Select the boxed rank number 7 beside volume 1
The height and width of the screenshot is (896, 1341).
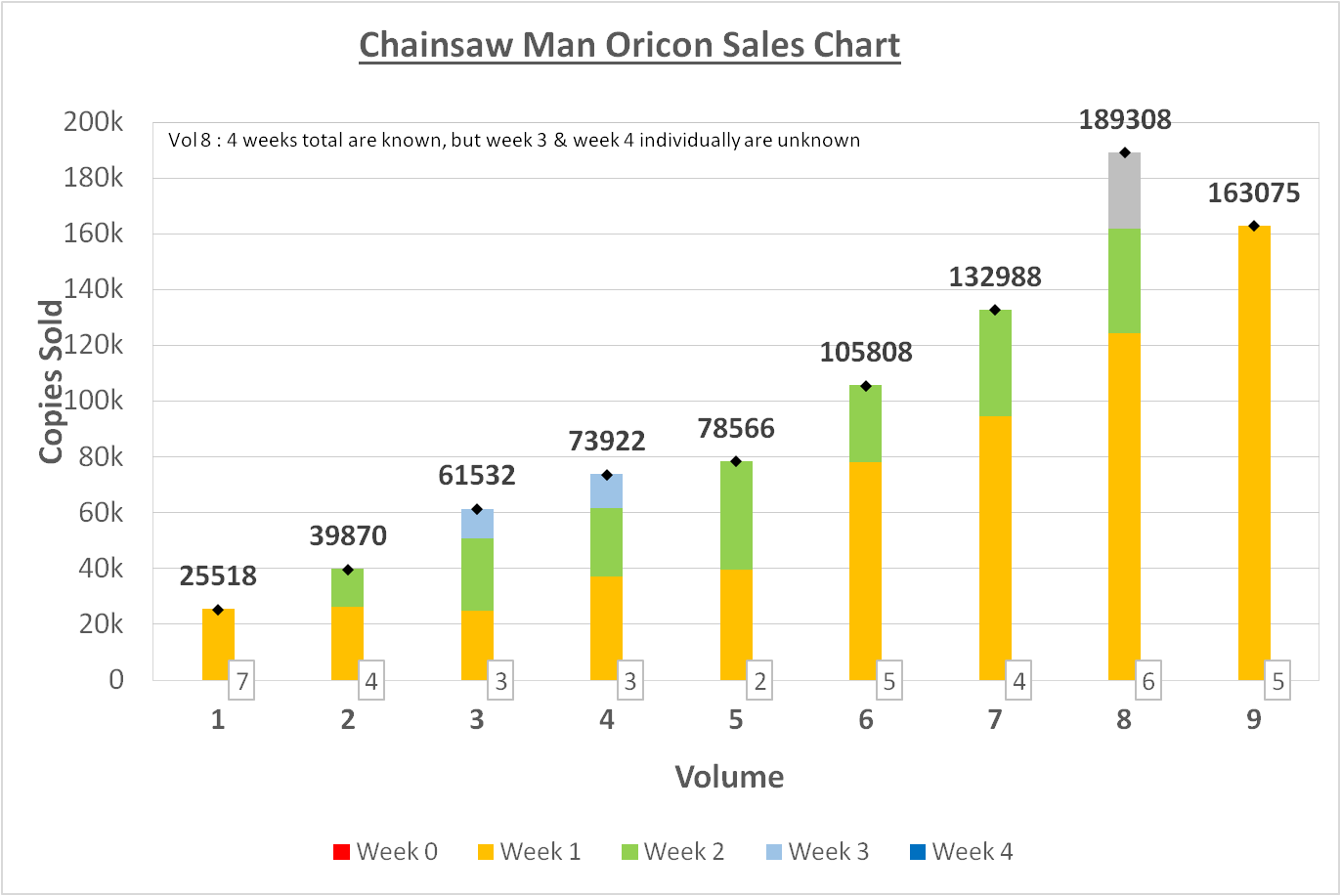pyautogui.click(x=241, y=681)
